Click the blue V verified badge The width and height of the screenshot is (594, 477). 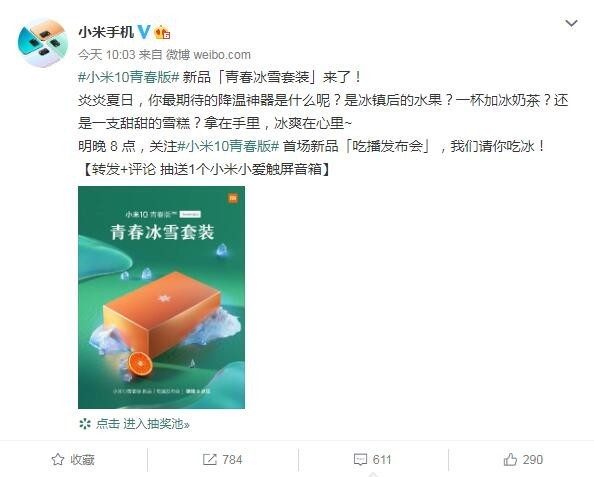[x=144, y=33]
